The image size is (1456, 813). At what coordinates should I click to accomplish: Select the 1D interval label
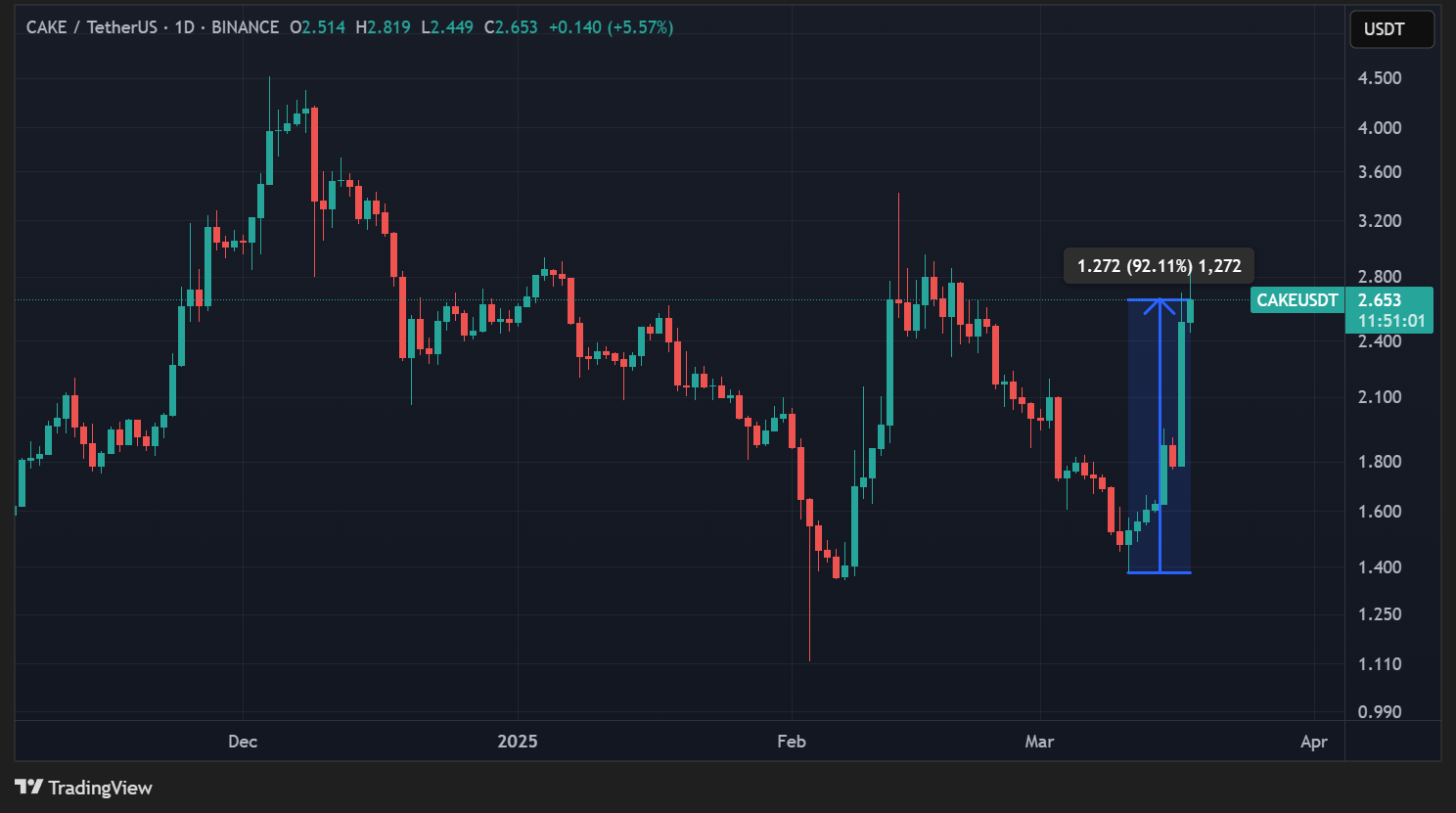tap(184, 27)
